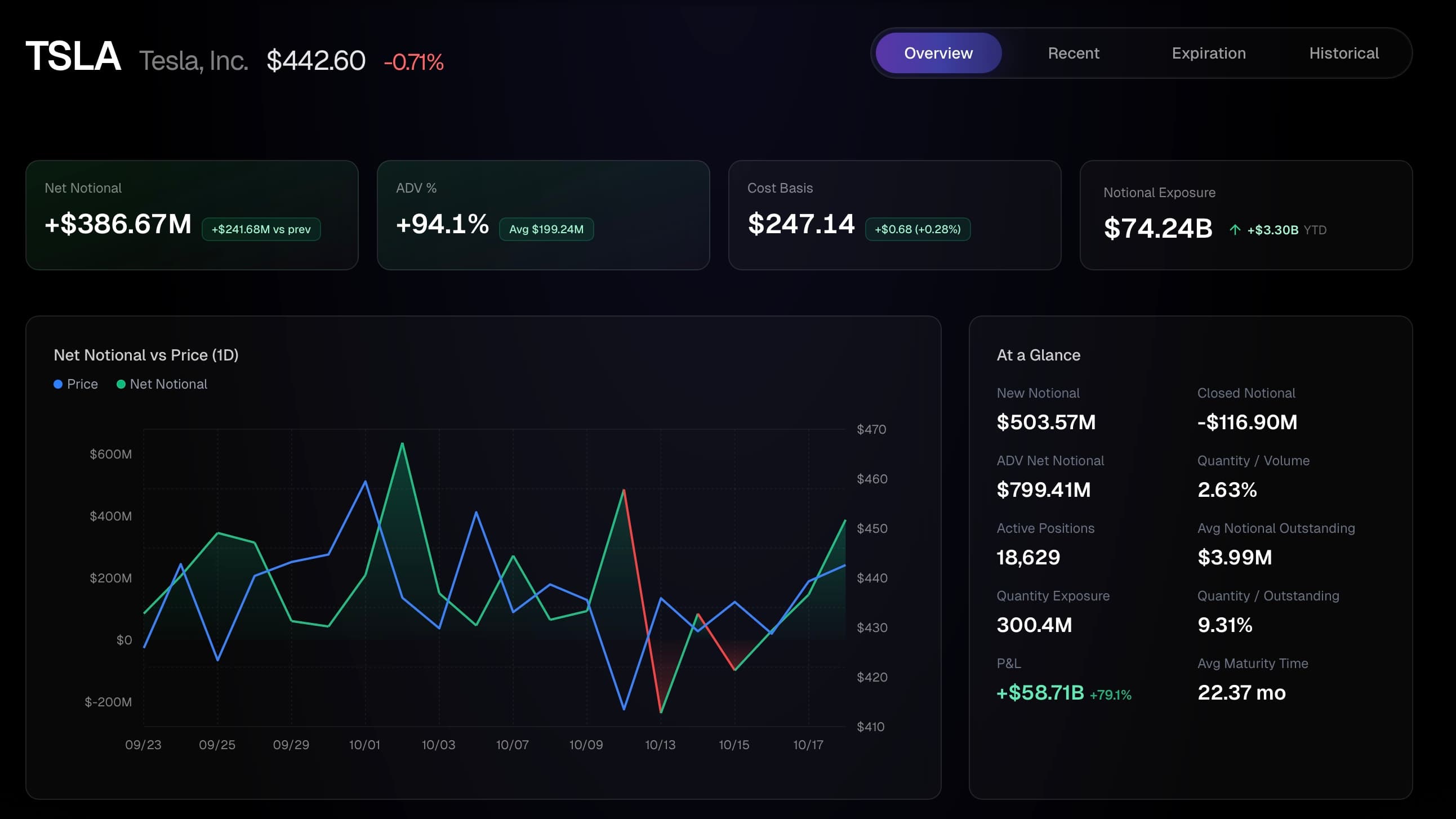
Task: Click the 10/13 chart date marker
Action: 660,745
